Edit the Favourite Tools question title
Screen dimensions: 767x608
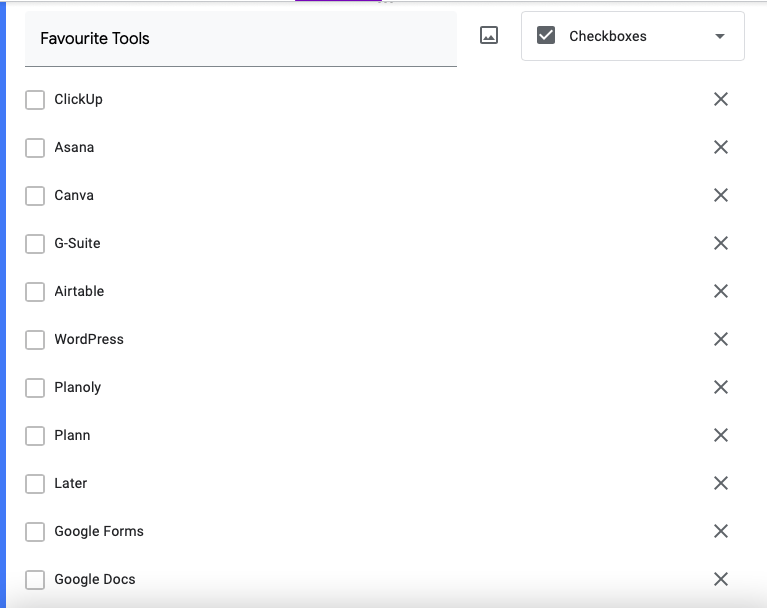[241, 39]
